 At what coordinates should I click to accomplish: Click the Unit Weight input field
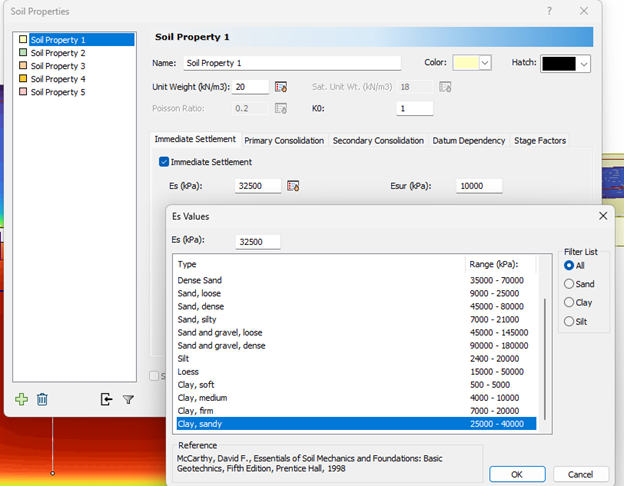point(250,87)
